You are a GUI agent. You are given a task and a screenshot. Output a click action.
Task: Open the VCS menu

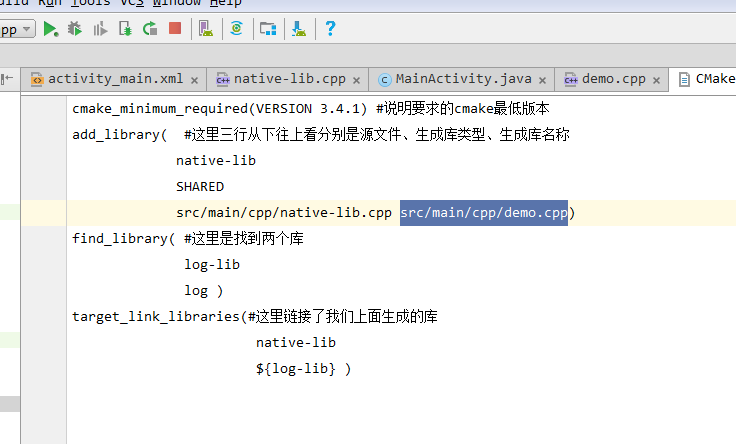(x=131, y=3)
